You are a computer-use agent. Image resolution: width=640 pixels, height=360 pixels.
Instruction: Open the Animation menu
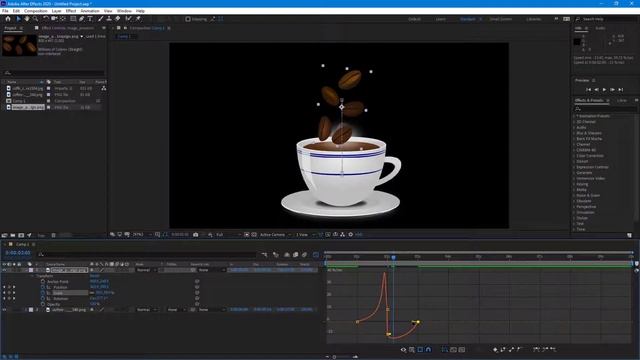pos(90,11)
